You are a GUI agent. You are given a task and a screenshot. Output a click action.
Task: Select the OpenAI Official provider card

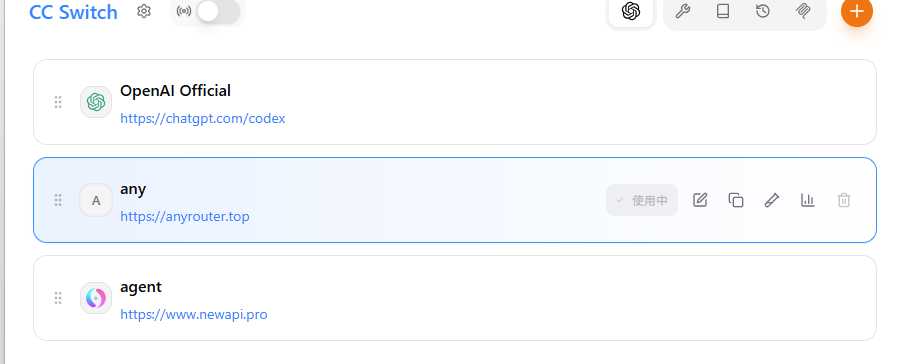click(x=455, y=102)
